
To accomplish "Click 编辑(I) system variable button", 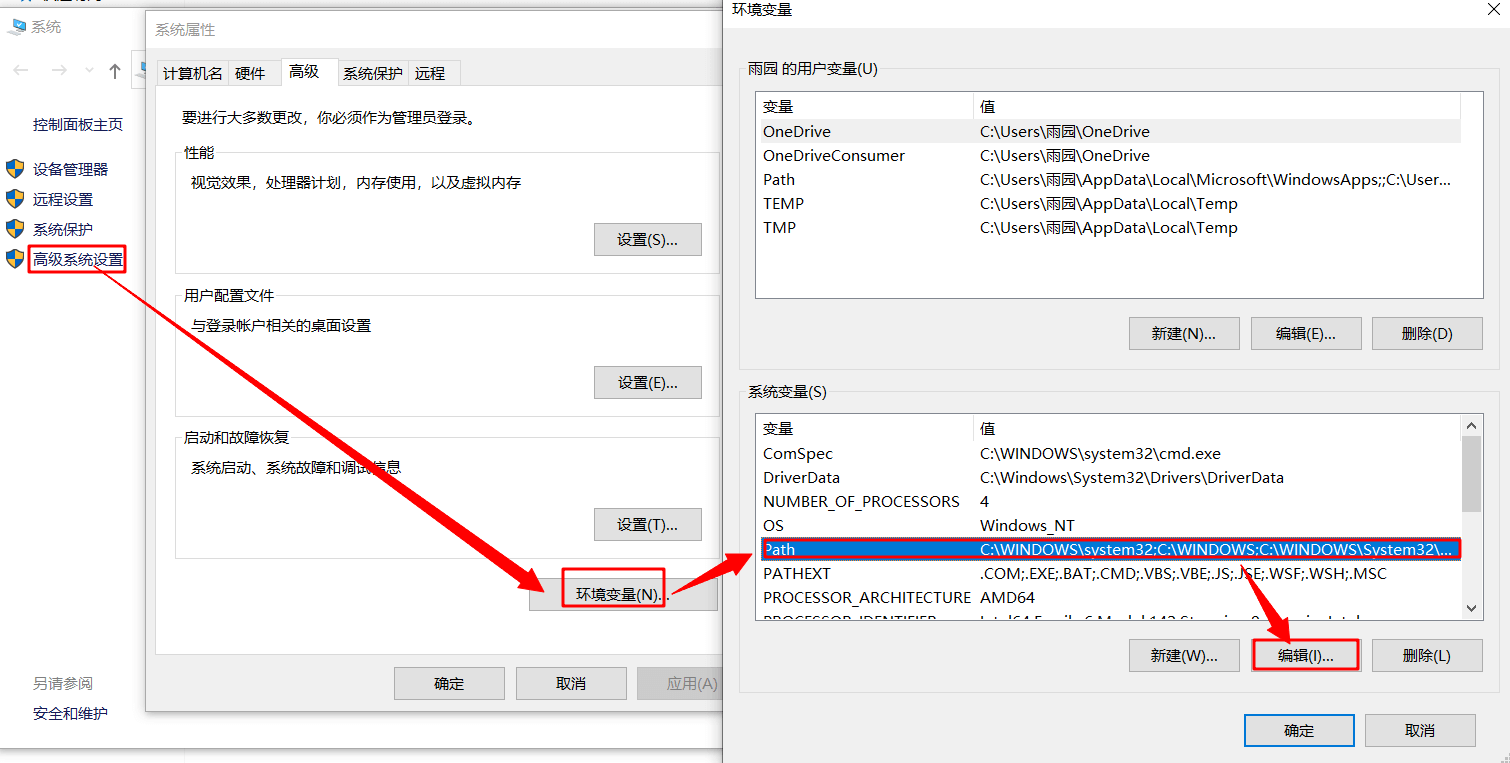I will pyautogui.click(x=1306, y=656).
